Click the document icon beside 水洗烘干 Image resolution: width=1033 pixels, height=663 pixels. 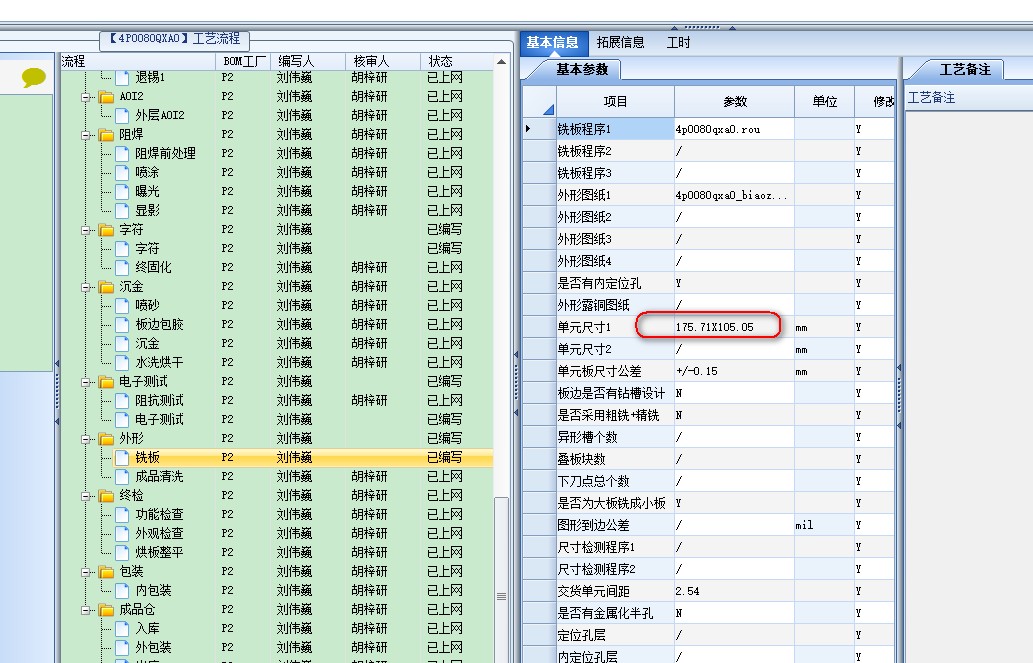coord(122,363)
